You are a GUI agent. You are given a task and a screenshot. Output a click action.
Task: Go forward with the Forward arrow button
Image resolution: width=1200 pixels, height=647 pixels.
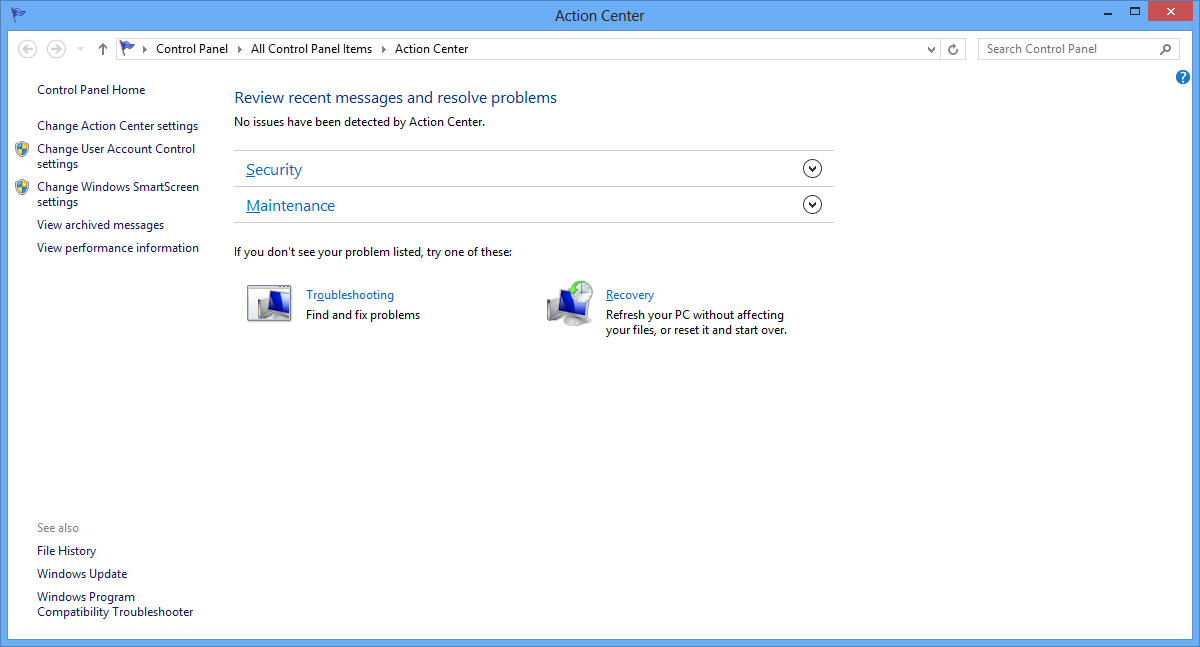pos(56,49)
